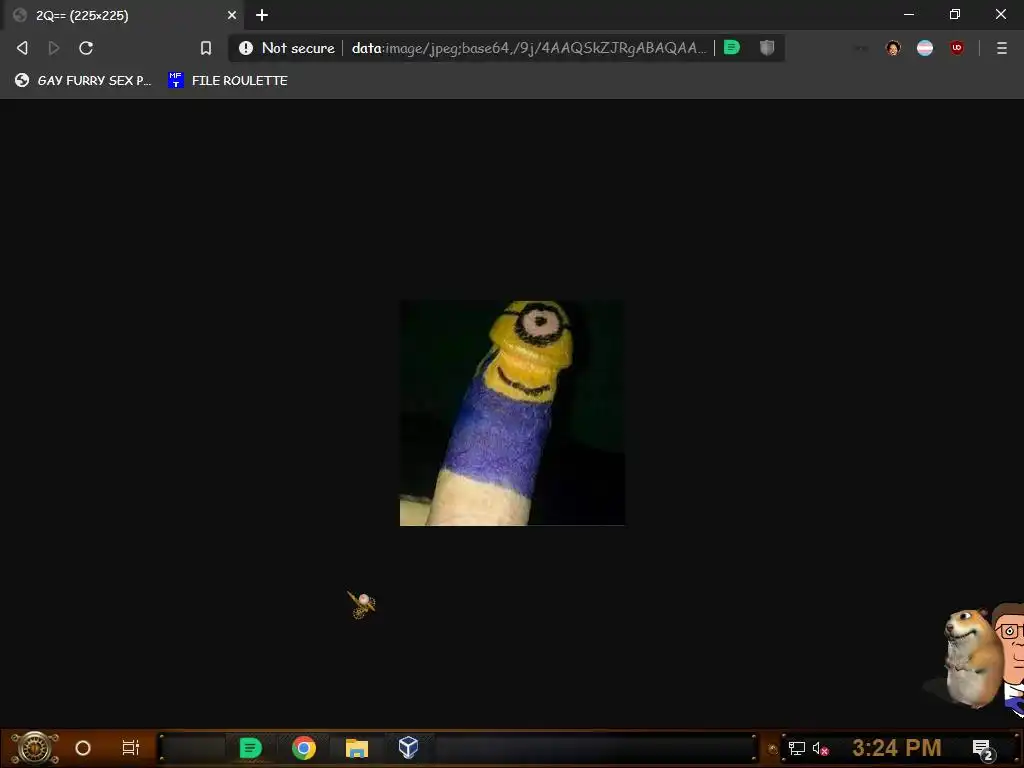Open the green chat app on taskbar
The height and width of the screenshot is (768, 1024).
pos(250,748)
